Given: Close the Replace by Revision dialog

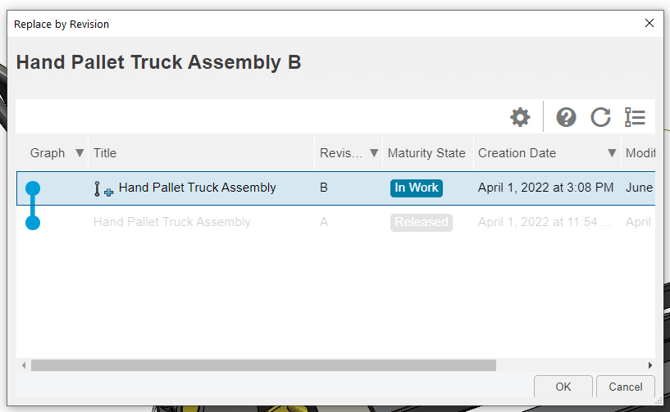Looking at the screenshot, I should [x=649, y=23].
